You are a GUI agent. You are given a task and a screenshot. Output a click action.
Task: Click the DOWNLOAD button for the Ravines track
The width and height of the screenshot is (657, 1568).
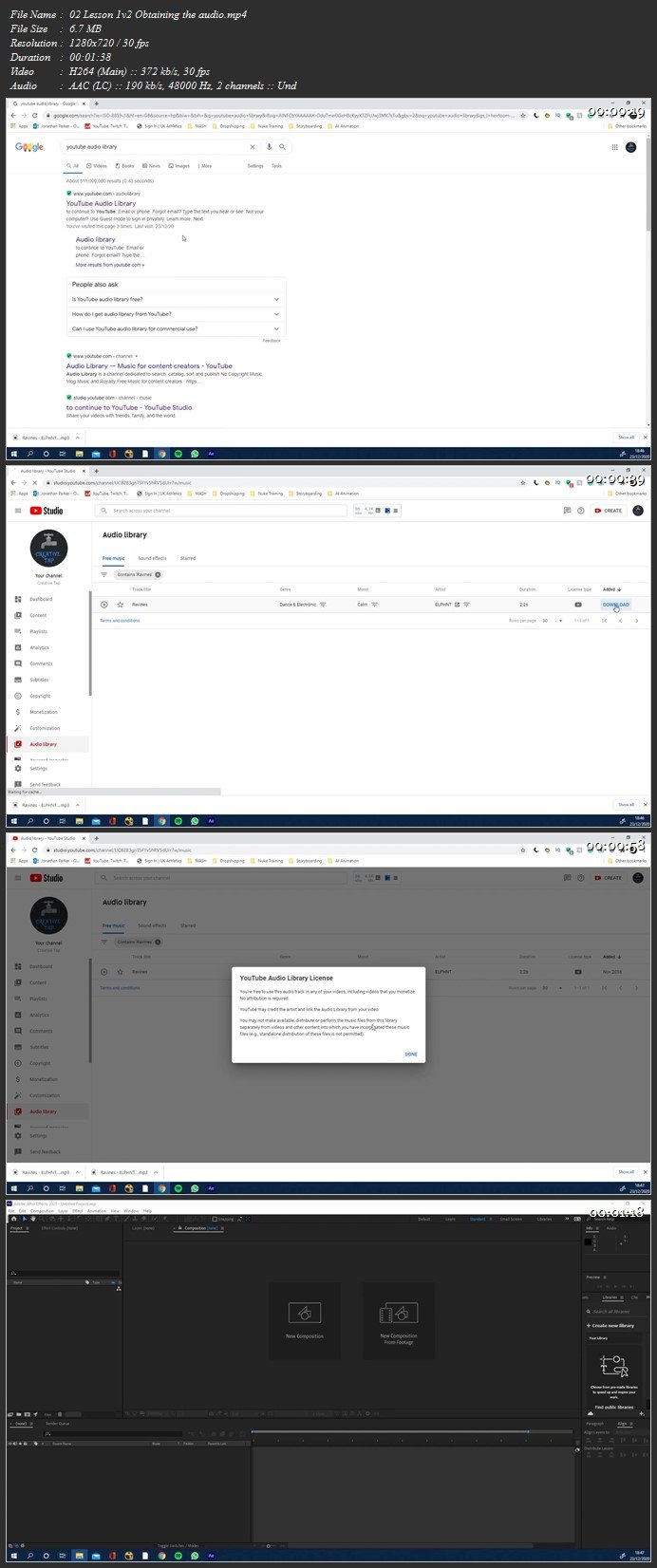point(615,605)
